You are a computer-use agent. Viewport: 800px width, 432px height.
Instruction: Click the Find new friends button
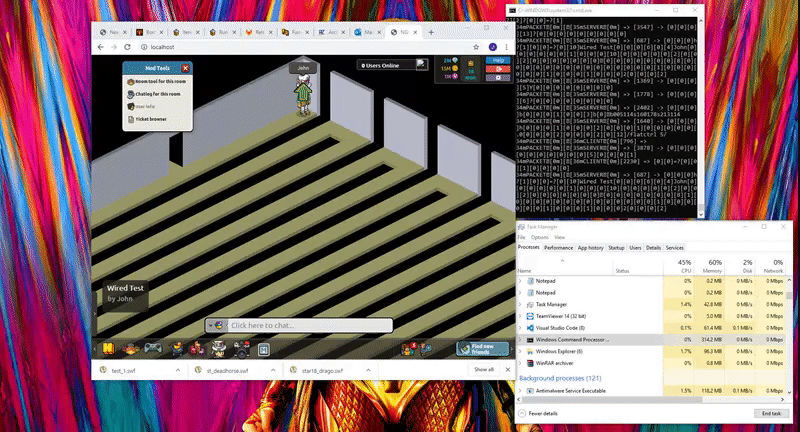click(483, 349)
